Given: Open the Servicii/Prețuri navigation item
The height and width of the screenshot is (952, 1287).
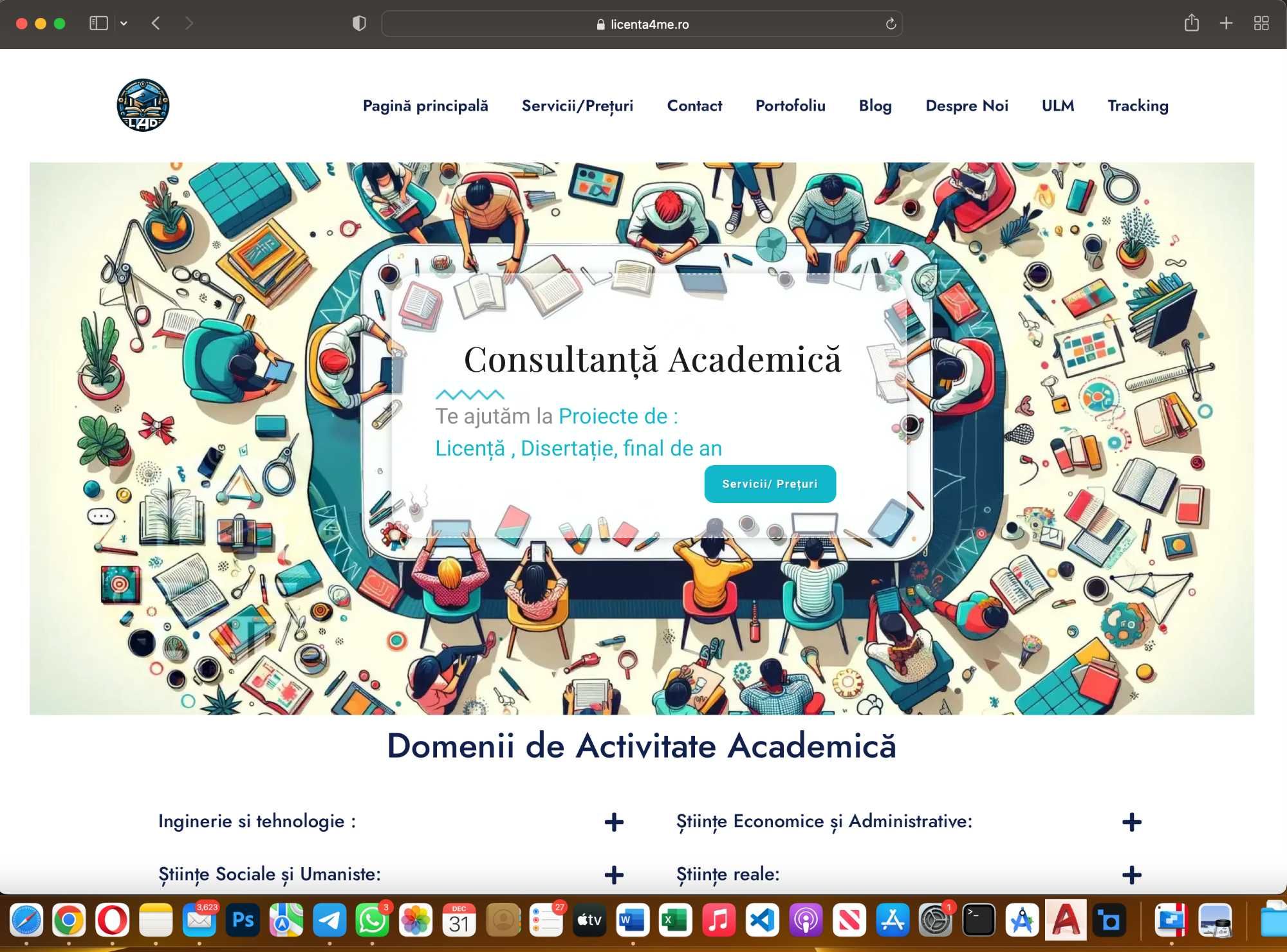Looking at the screenshot, I should click(577, 106).
